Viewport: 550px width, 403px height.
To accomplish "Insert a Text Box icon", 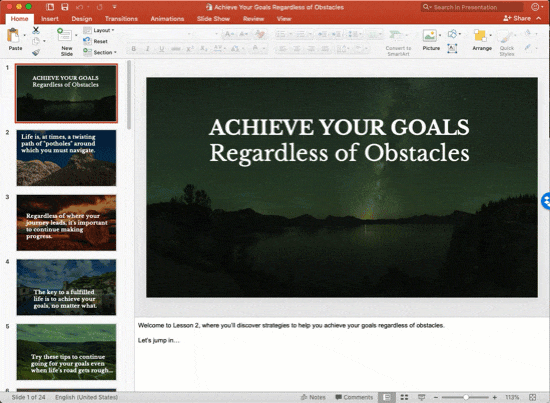I will (x=452, y=48).
